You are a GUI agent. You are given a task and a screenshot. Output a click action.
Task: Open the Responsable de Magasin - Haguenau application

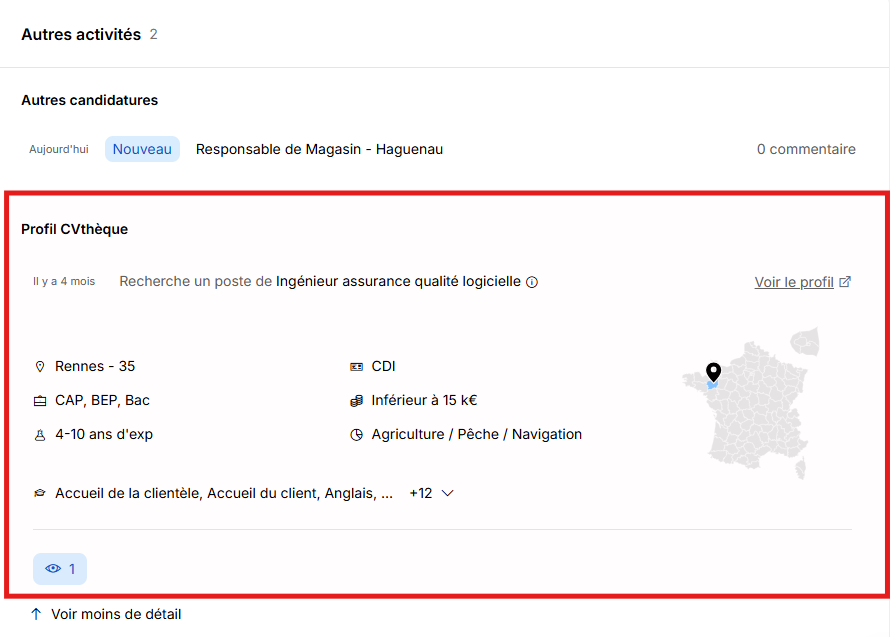pyautogui.click(x=319, y=149)
